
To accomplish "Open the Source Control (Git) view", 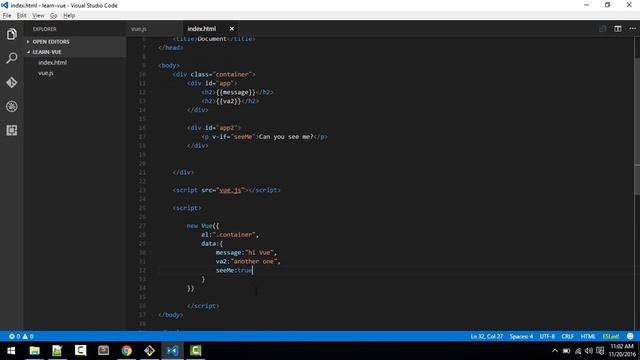I will [x=11, y=82].
